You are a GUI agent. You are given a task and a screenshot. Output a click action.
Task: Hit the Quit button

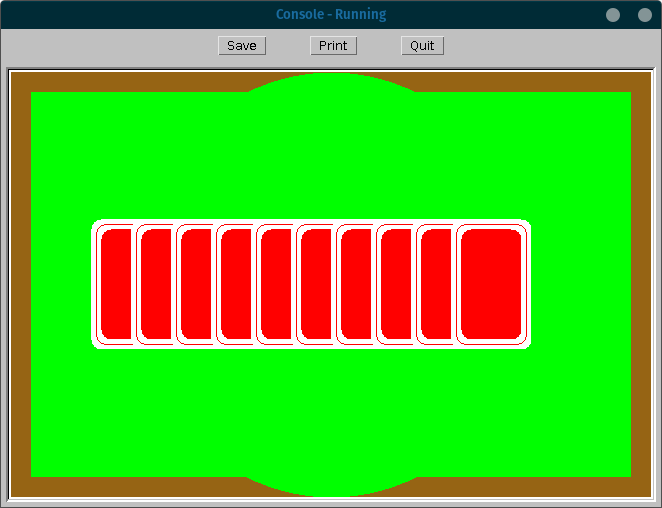[422, 46]
